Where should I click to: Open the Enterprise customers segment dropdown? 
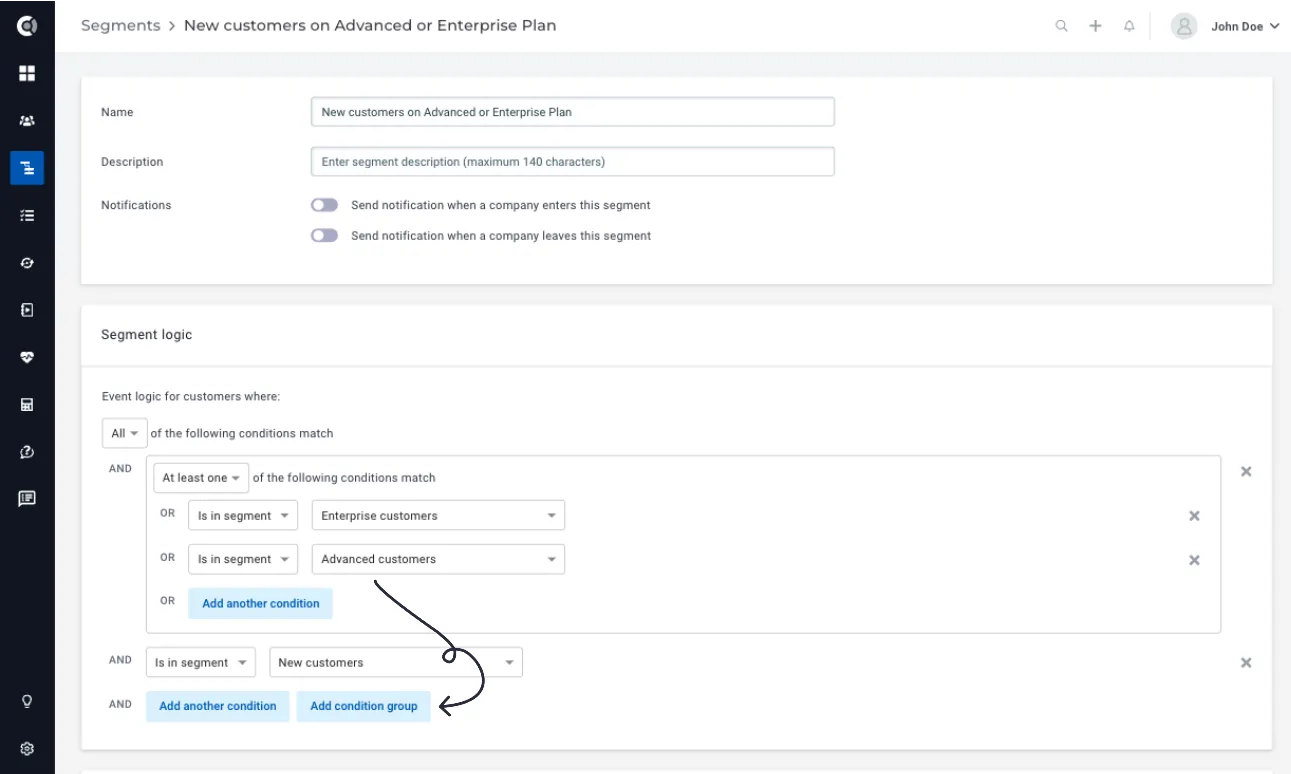438,516
